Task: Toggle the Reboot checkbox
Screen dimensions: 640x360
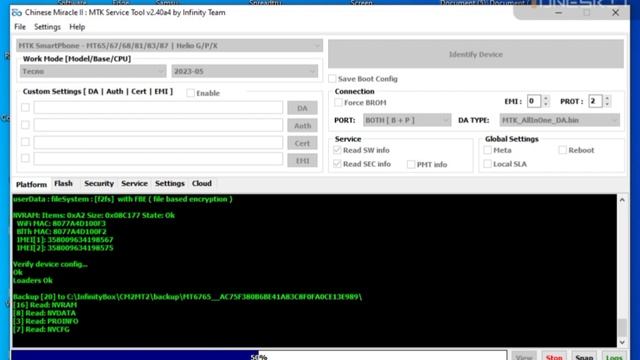Action: pyautogui.click(x=562, y=150)
